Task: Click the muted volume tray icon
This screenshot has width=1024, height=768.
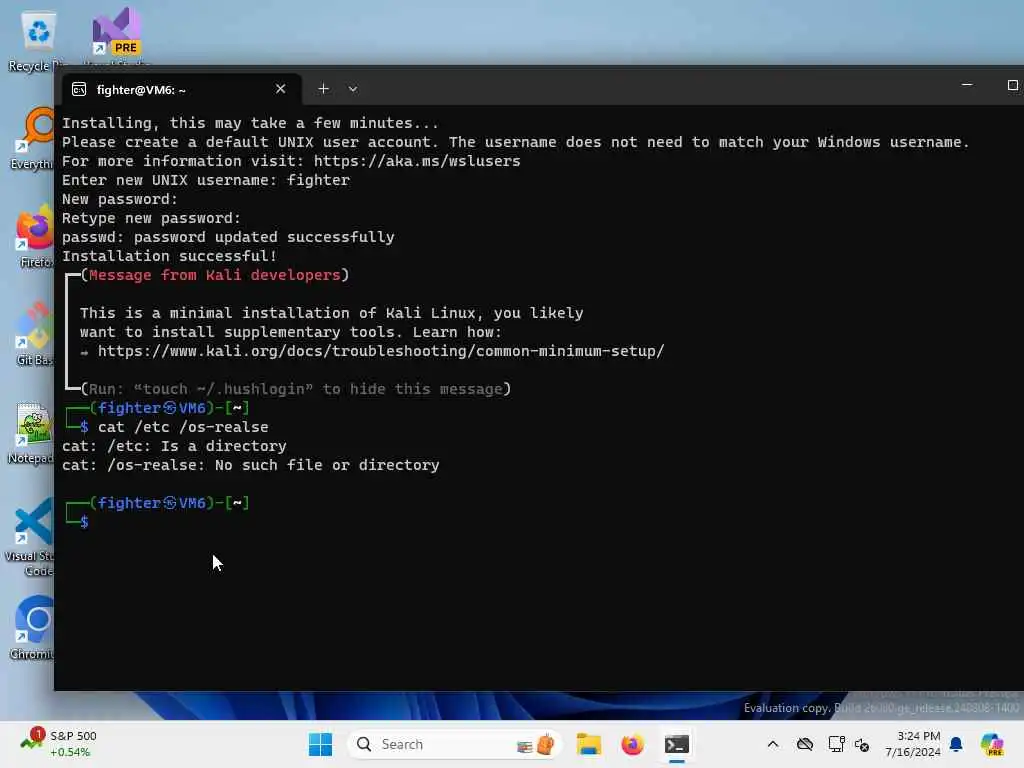Action: coord(862,744)
